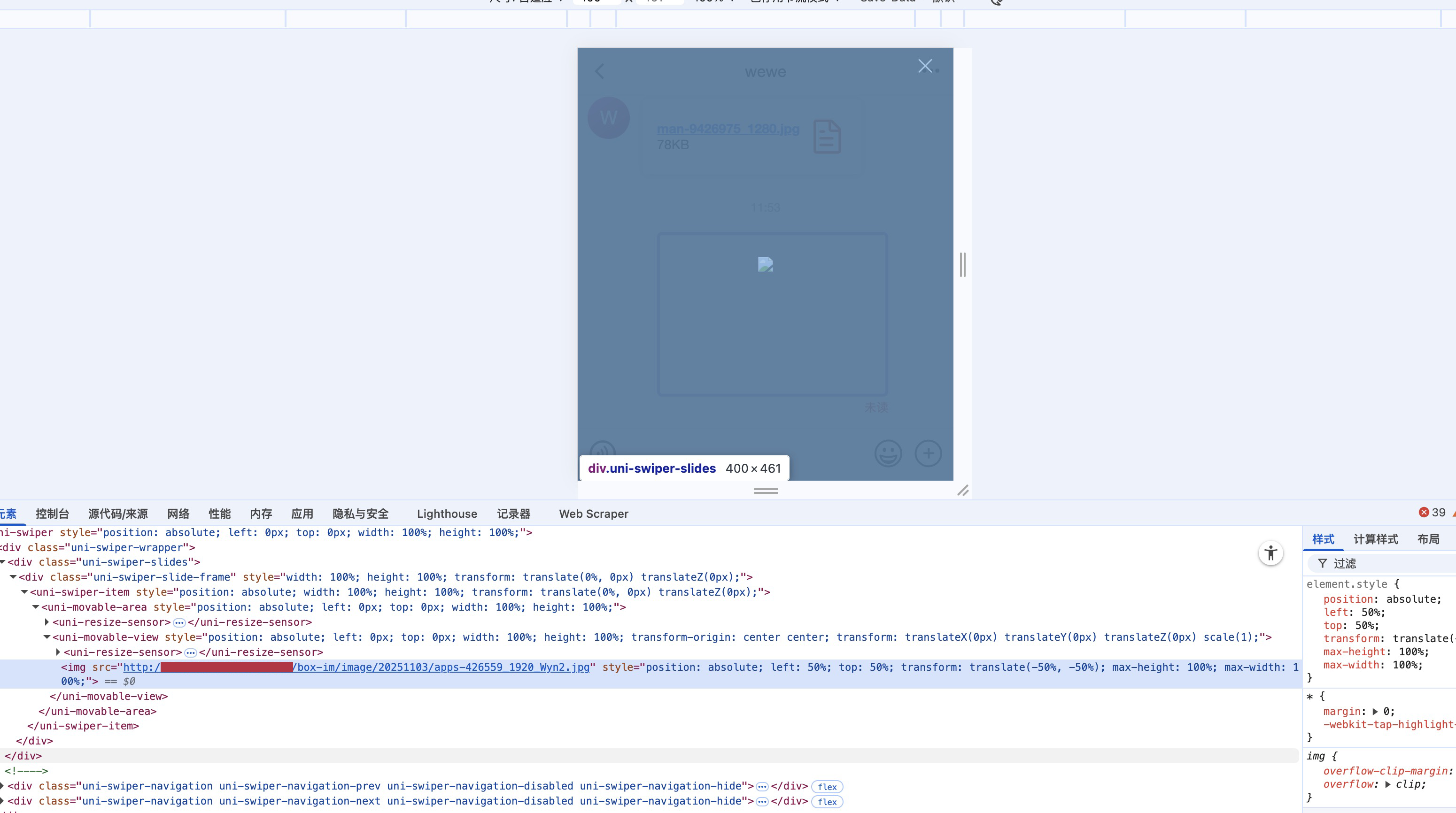Open the Lighthouse tab
This screenshot has width=1456, height=813.
tap(447, 514)
